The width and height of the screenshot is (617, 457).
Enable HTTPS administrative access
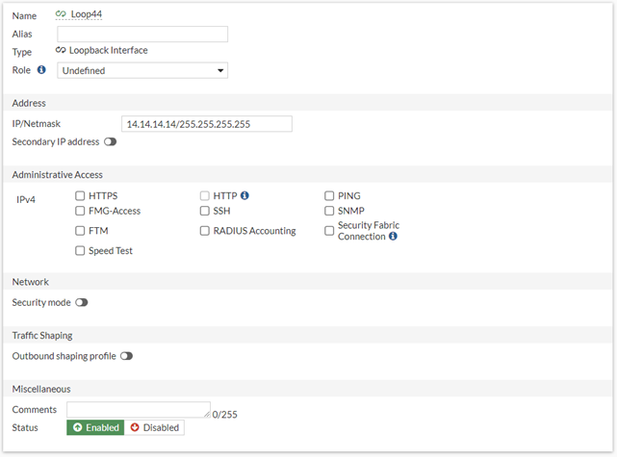(80, 196)
